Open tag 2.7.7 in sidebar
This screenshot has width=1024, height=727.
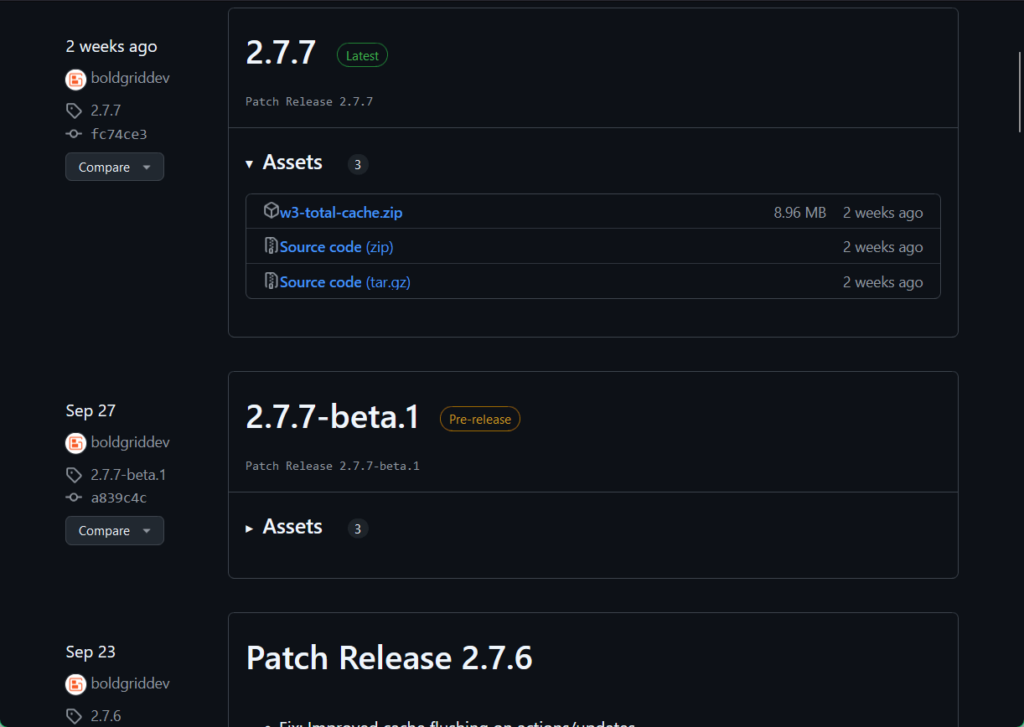tap(106, 110)
